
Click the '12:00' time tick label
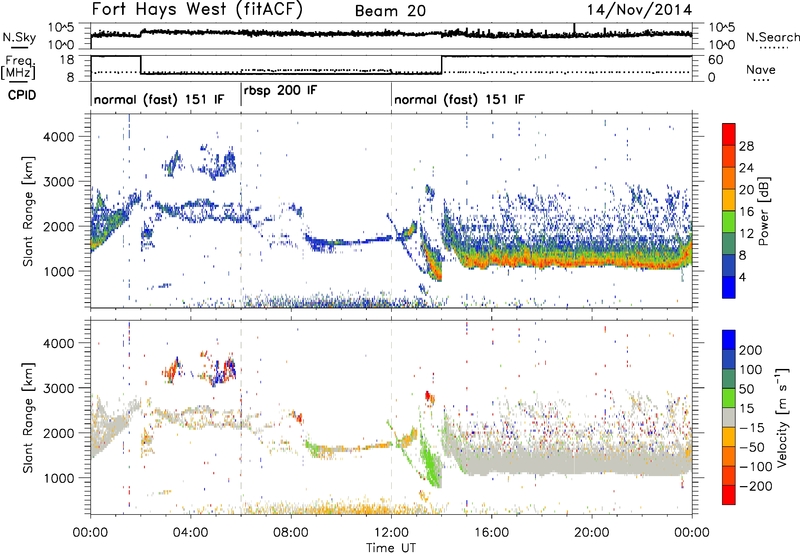pos(391,533)
